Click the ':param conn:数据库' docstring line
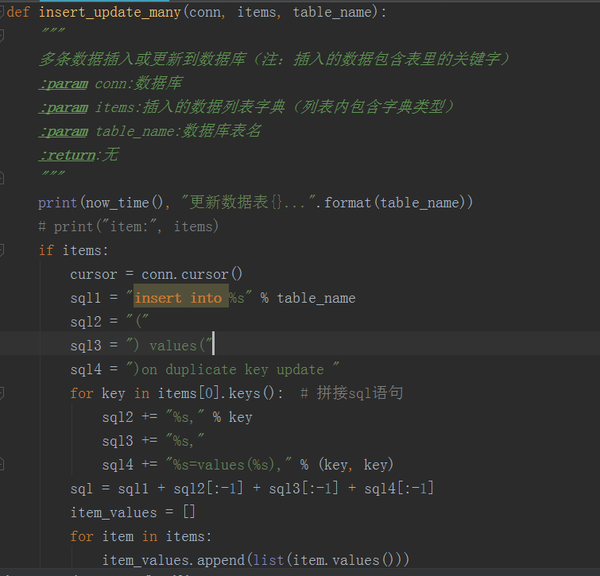This screenshot has height=576, width=600. tap(111, 83)
